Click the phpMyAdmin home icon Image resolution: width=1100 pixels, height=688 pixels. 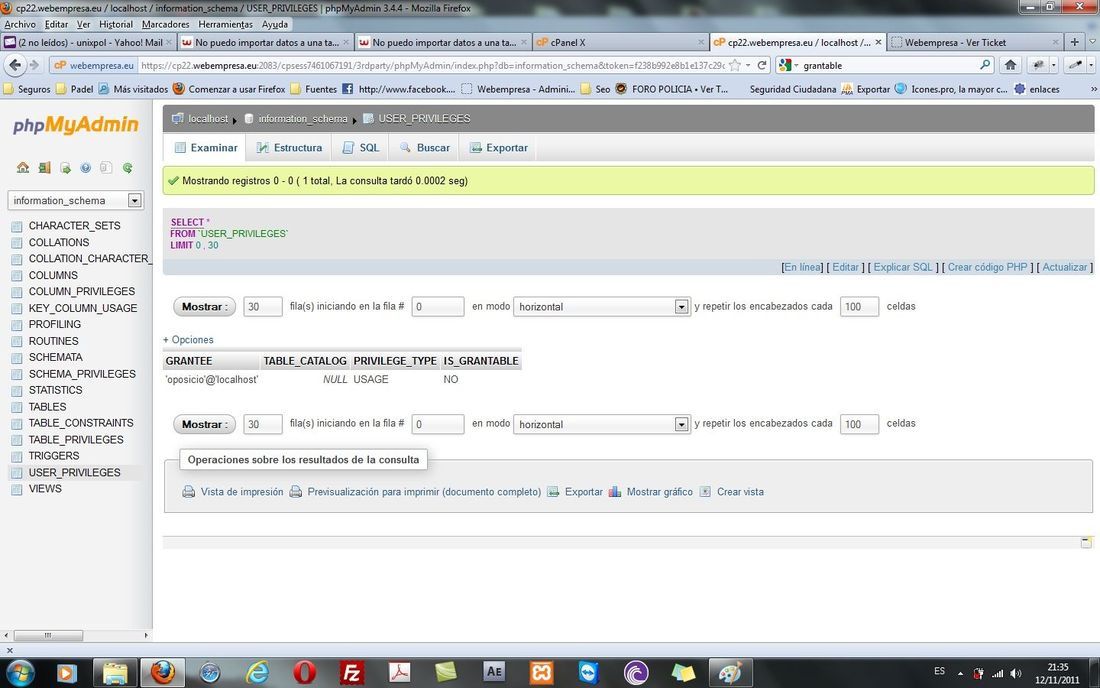click(23, 168)
